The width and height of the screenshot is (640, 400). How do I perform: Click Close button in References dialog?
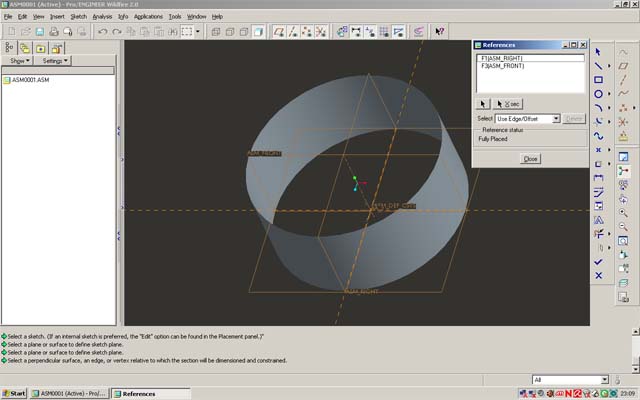pos(530,159)
